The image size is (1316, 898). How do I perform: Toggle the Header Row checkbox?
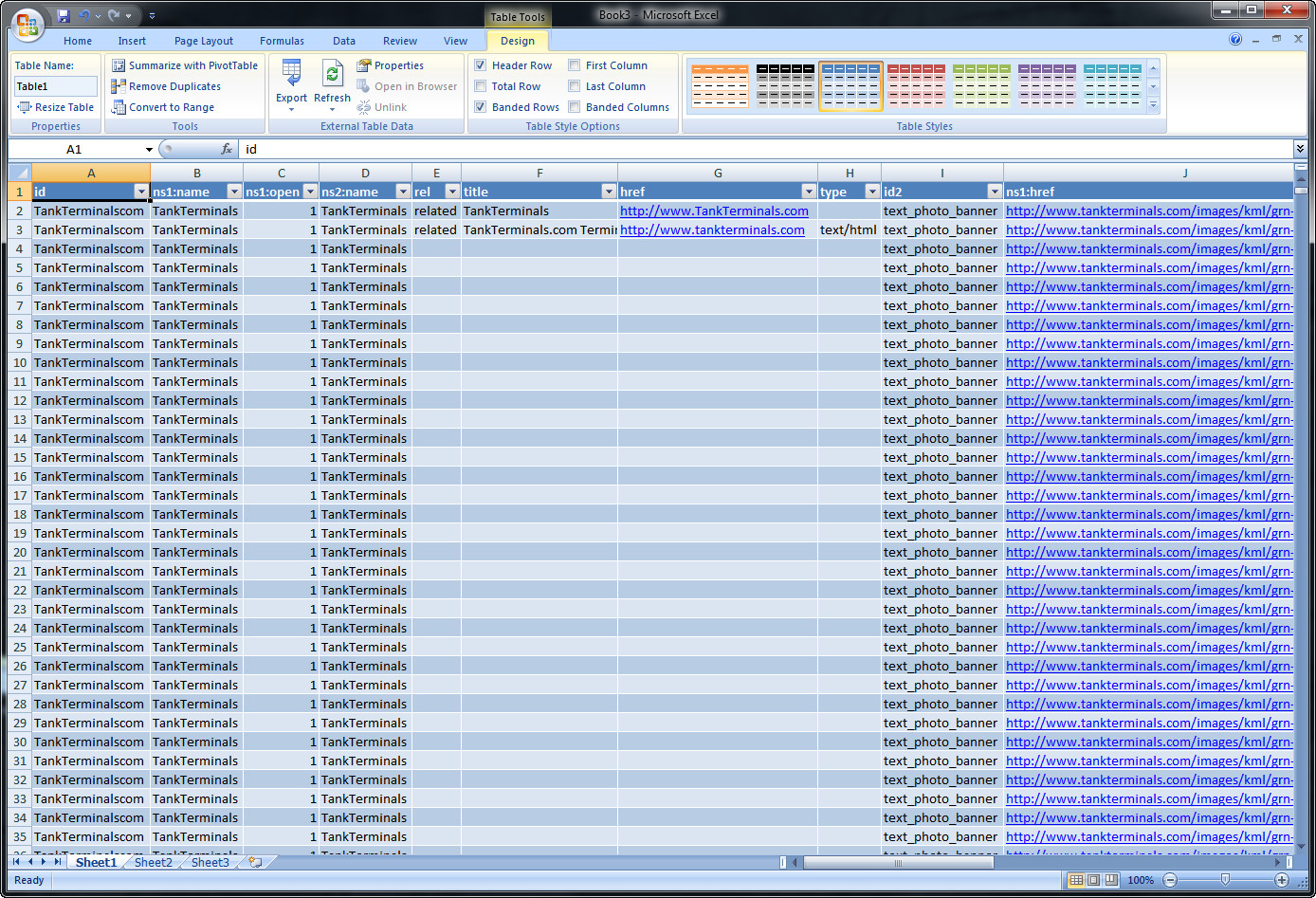point(481,65)
